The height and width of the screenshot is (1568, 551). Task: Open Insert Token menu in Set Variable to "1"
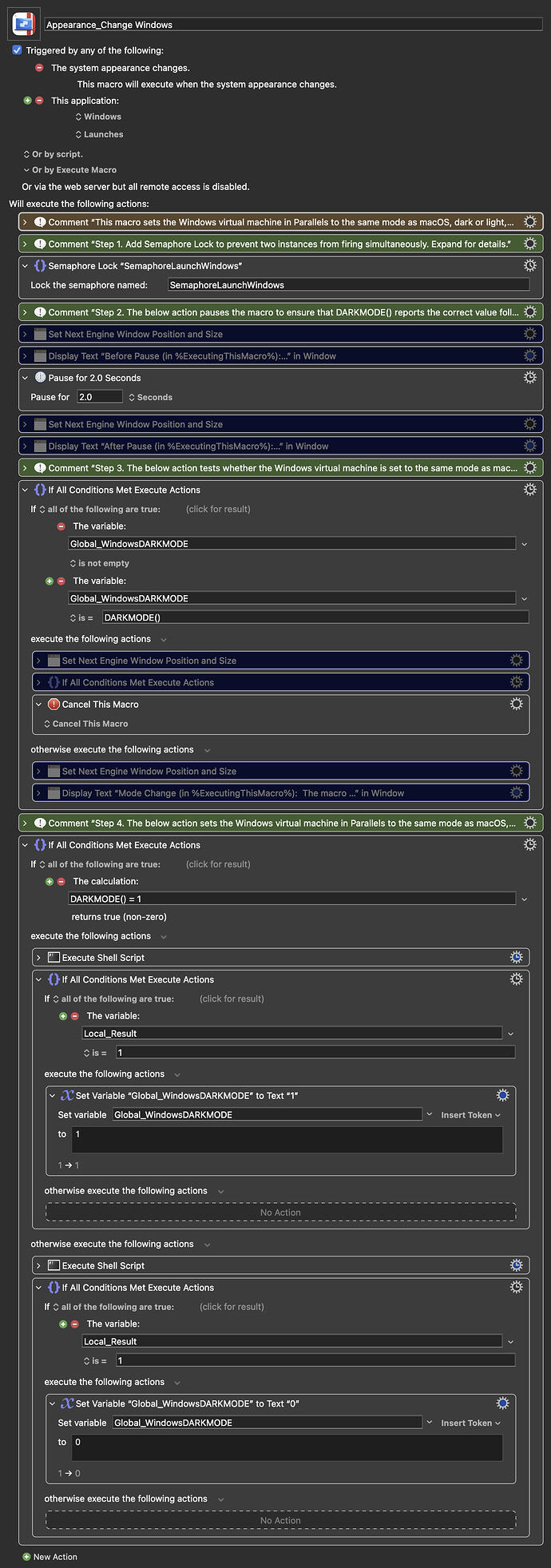point(470,1114)
